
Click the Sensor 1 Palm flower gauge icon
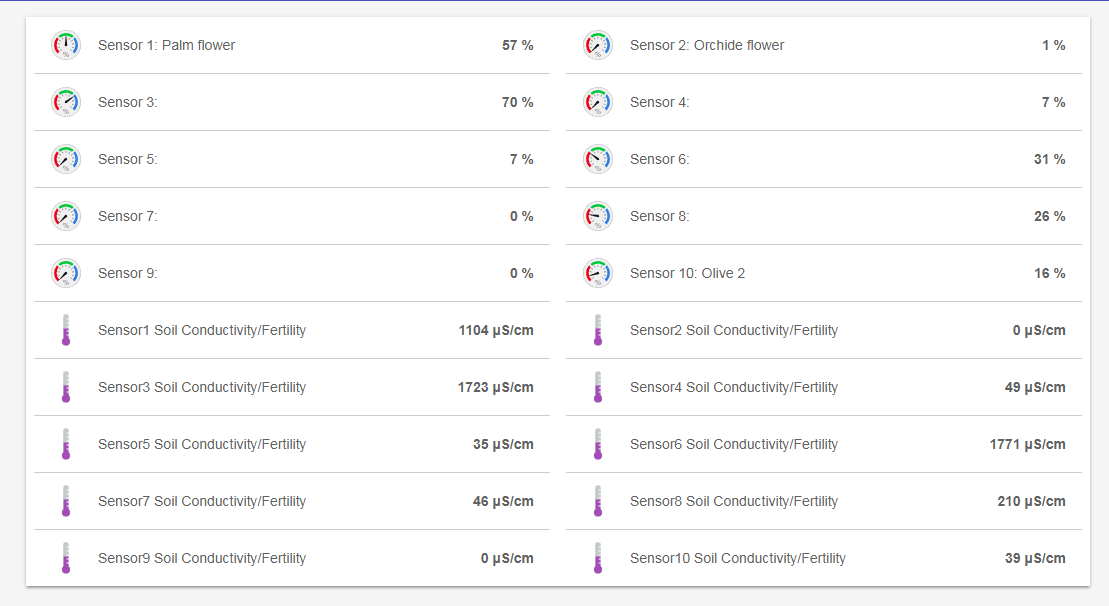pyautogui.click(x=66, y=45)
